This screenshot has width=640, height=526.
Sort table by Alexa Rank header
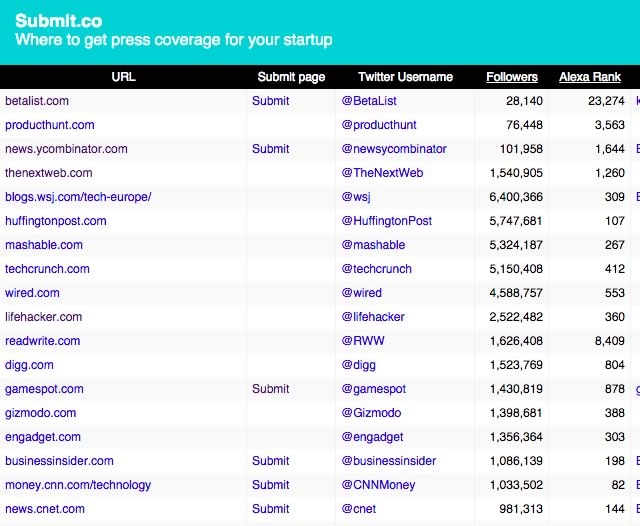coord(590,77)
